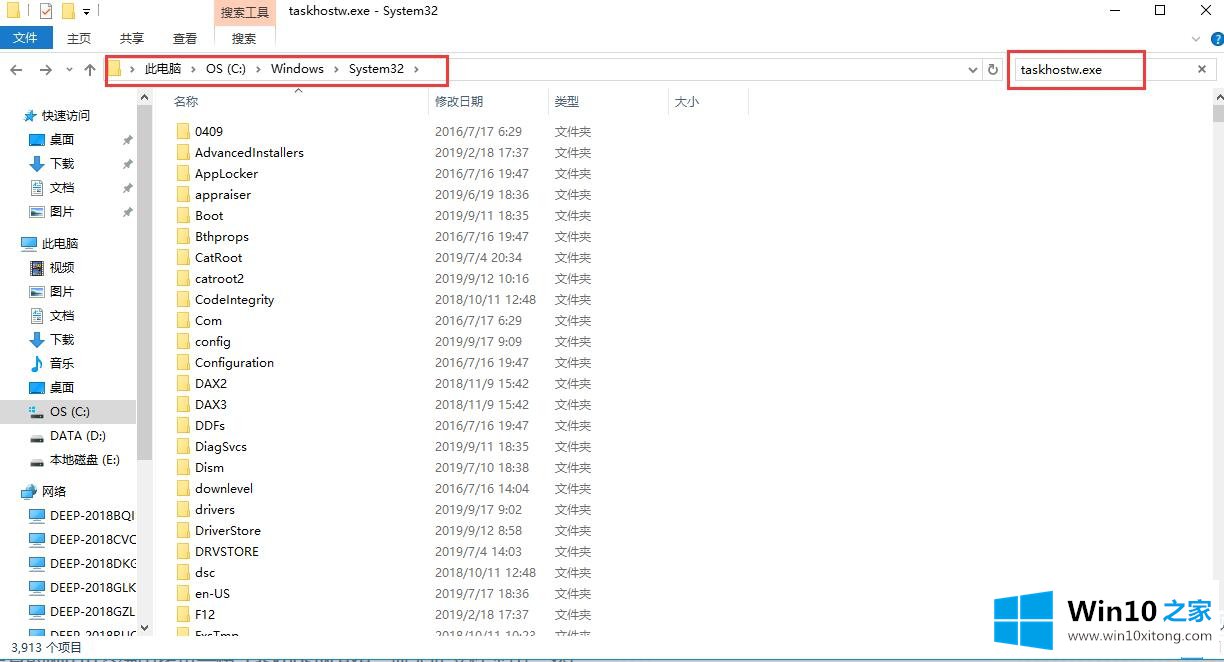Open pinned 桌面 under quick access
Screen dimensions: 1224x662
click(x=62, y=140)
